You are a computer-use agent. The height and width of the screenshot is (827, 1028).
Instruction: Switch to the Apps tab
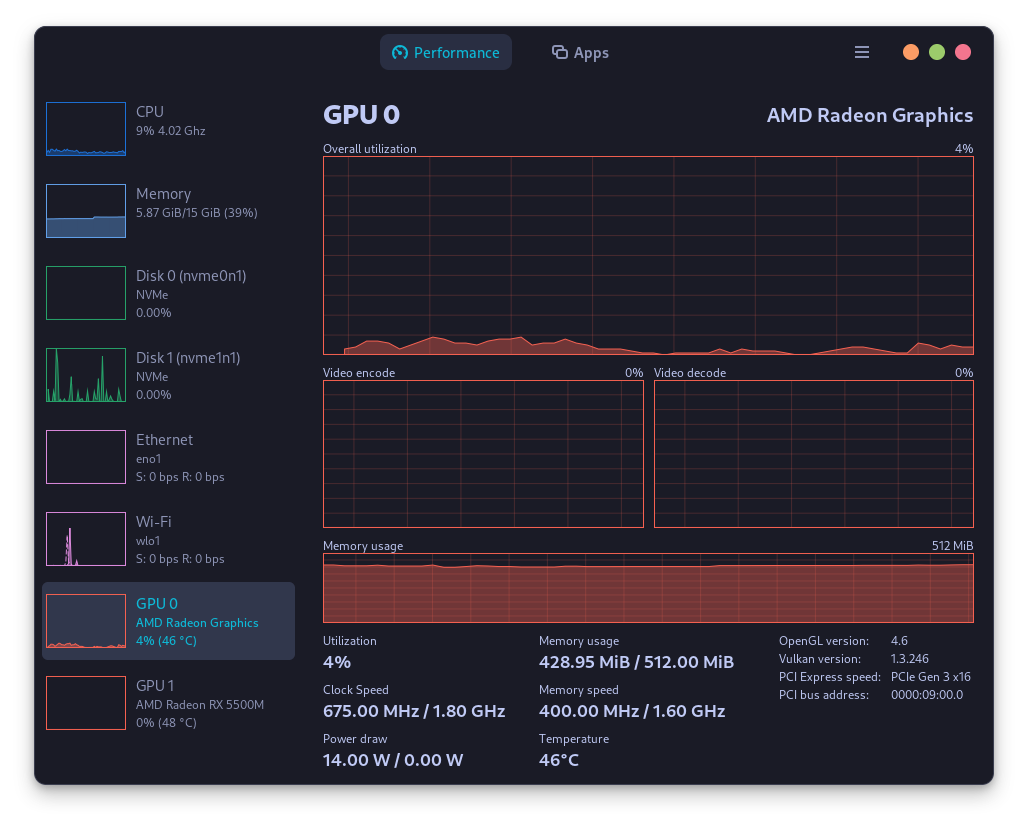click(x=580, y=52)
